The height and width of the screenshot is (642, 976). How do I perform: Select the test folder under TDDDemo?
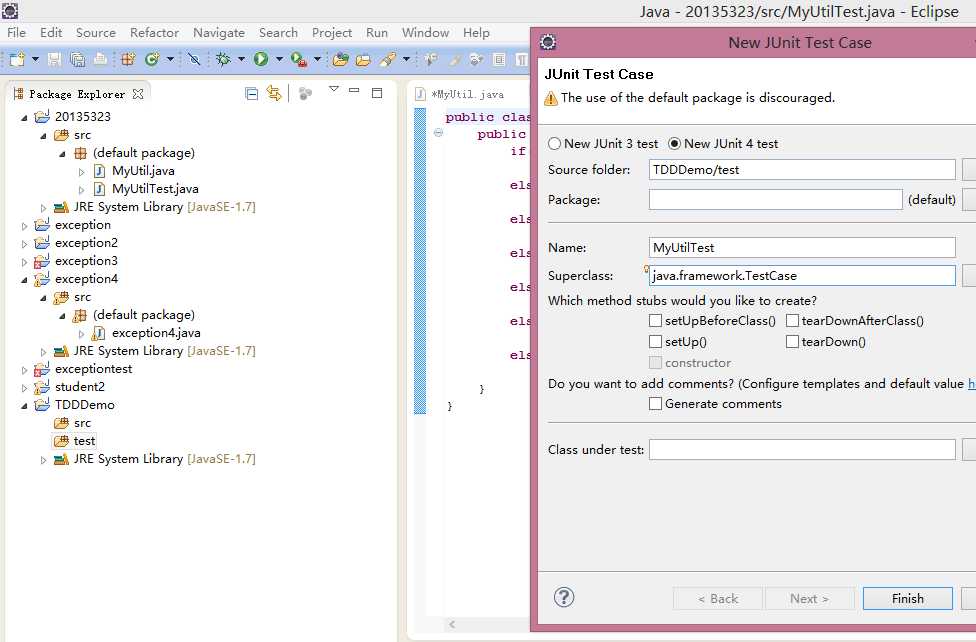[75, 441]
